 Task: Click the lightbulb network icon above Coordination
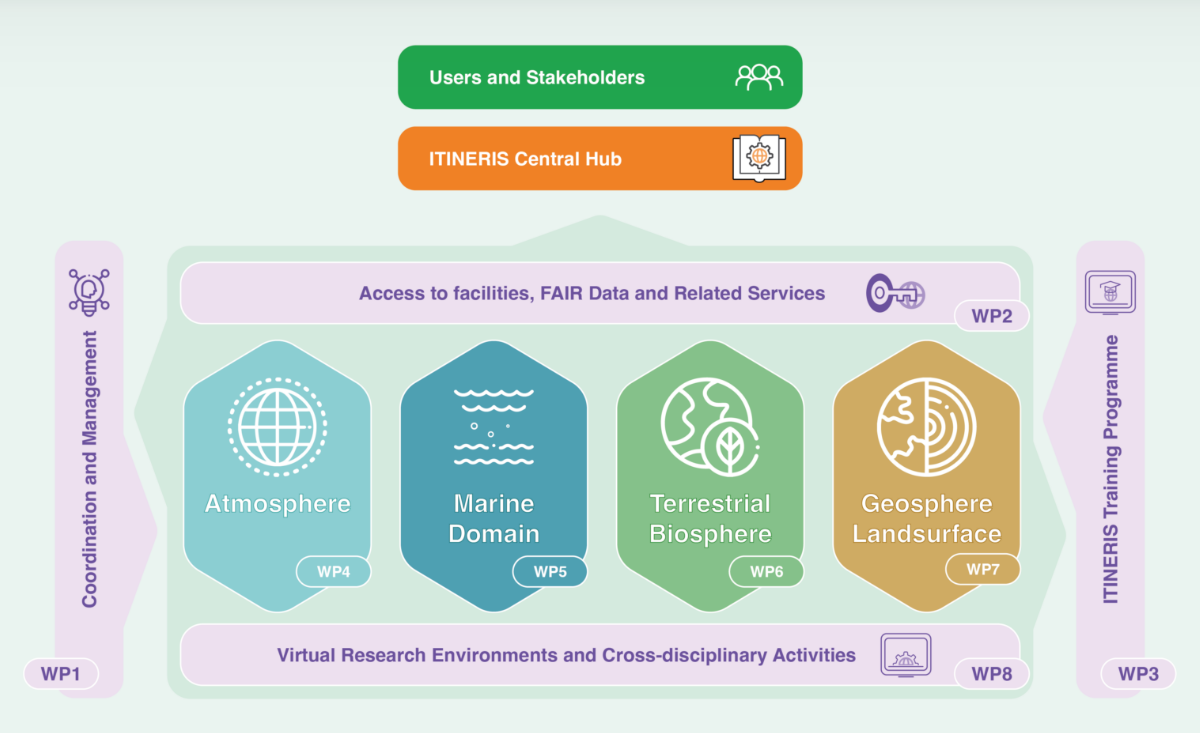89,292
